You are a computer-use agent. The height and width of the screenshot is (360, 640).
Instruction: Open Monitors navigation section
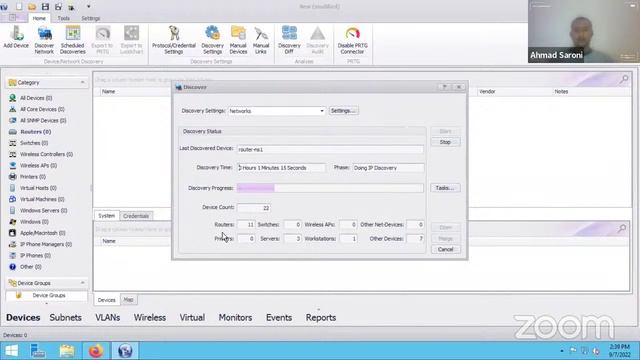click(235, 318)
